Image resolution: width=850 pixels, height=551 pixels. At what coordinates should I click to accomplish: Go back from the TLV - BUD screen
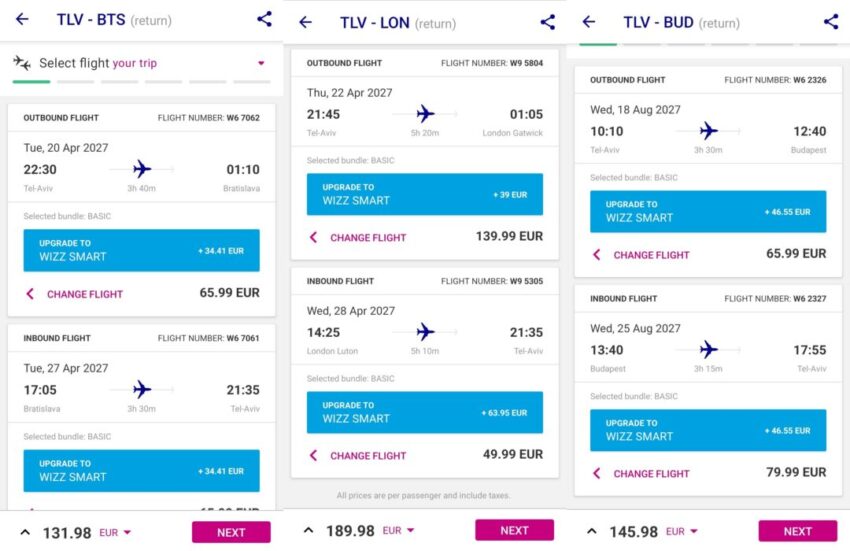coord(589,22)
